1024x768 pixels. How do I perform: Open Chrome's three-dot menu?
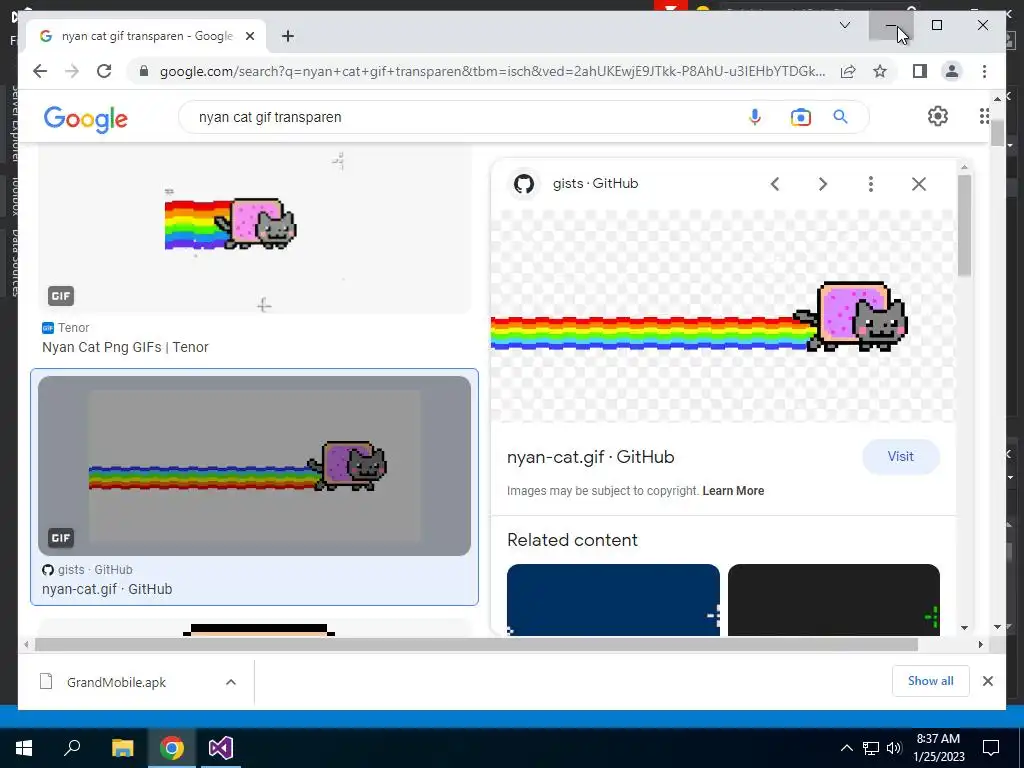(x=984, y=71)
